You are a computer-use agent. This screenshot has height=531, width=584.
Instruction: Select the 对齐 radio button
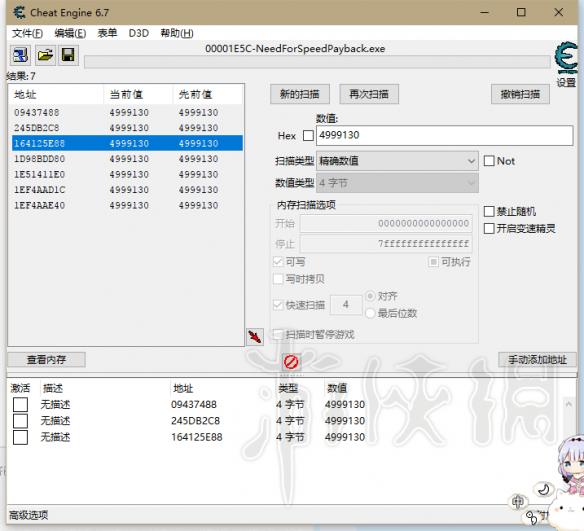coord(370,296)
